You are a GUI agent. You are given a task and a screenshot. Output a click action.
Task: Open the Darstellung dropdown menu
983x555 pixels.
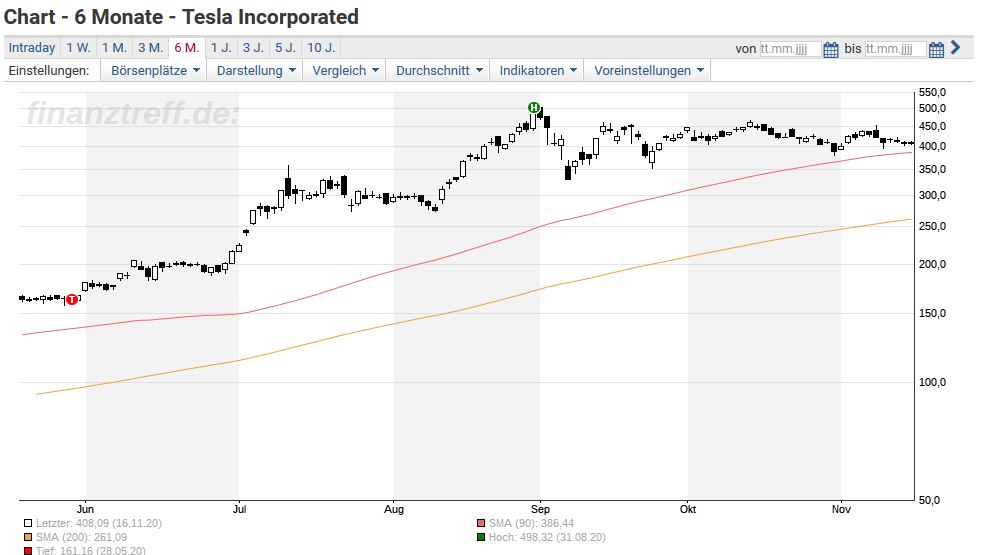pyautogui.click(x=256, y=71)
